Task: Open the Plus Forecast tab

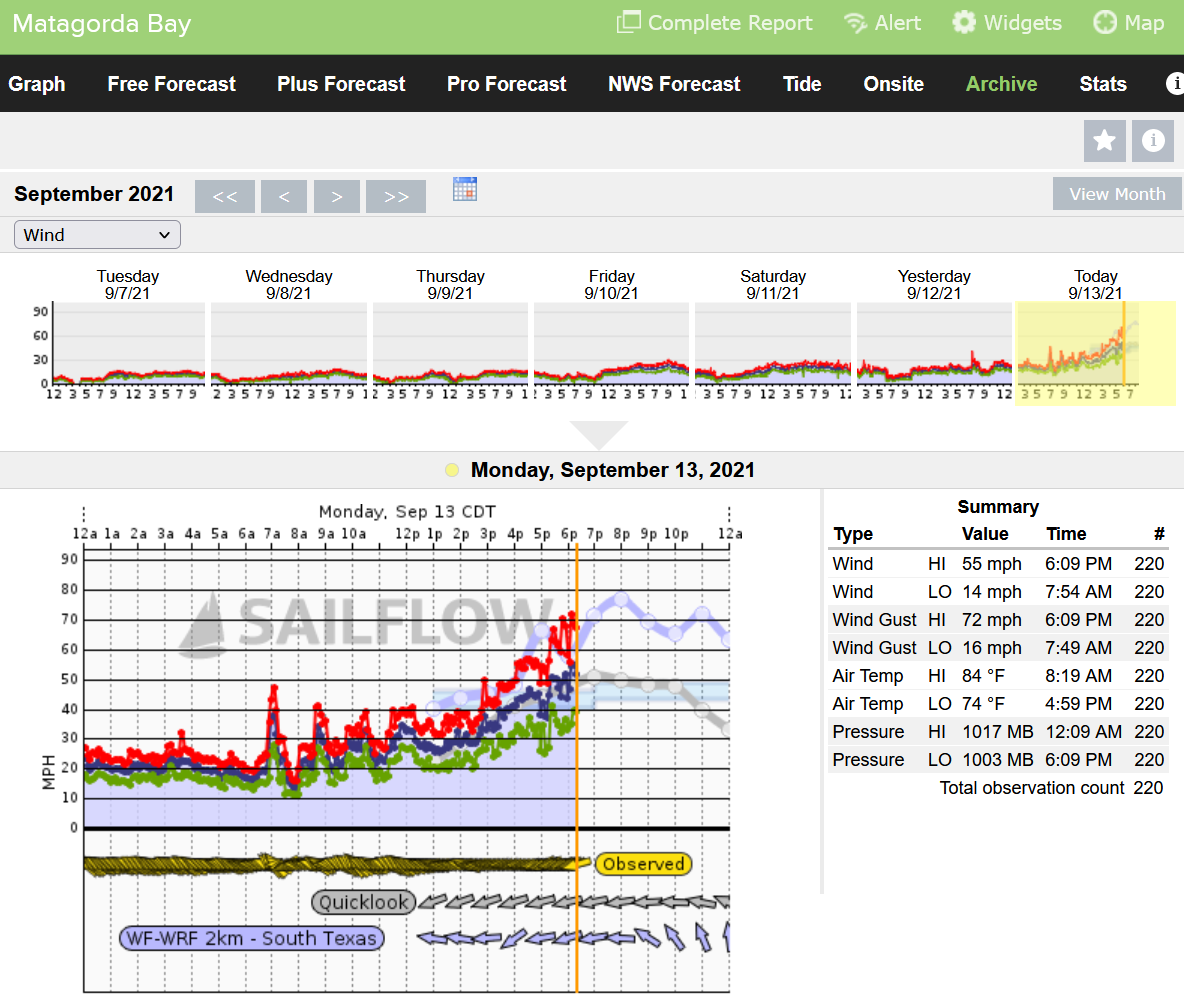Action: pyautogui.click(x=341, y=84)
